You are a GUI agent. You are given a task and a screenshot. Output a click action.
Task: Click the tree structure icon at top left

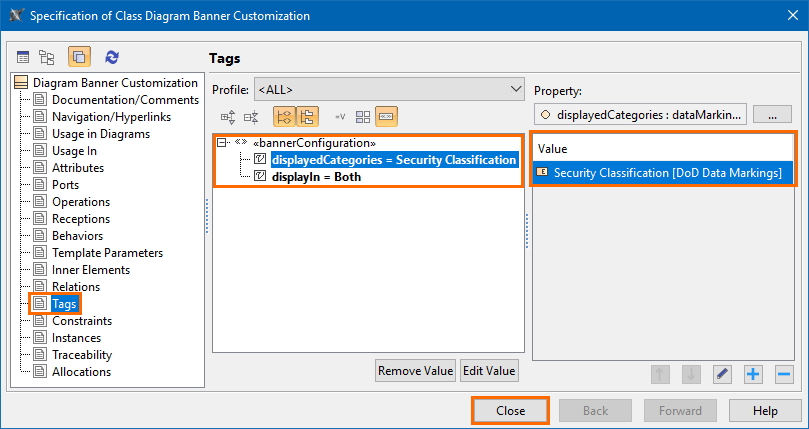pyautogui.click(x=47, y=58)
